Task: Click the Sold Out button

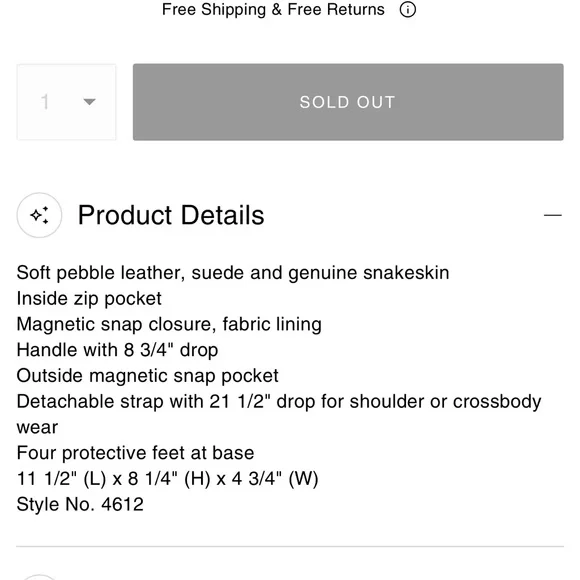Action: click(x=348, y=102)
